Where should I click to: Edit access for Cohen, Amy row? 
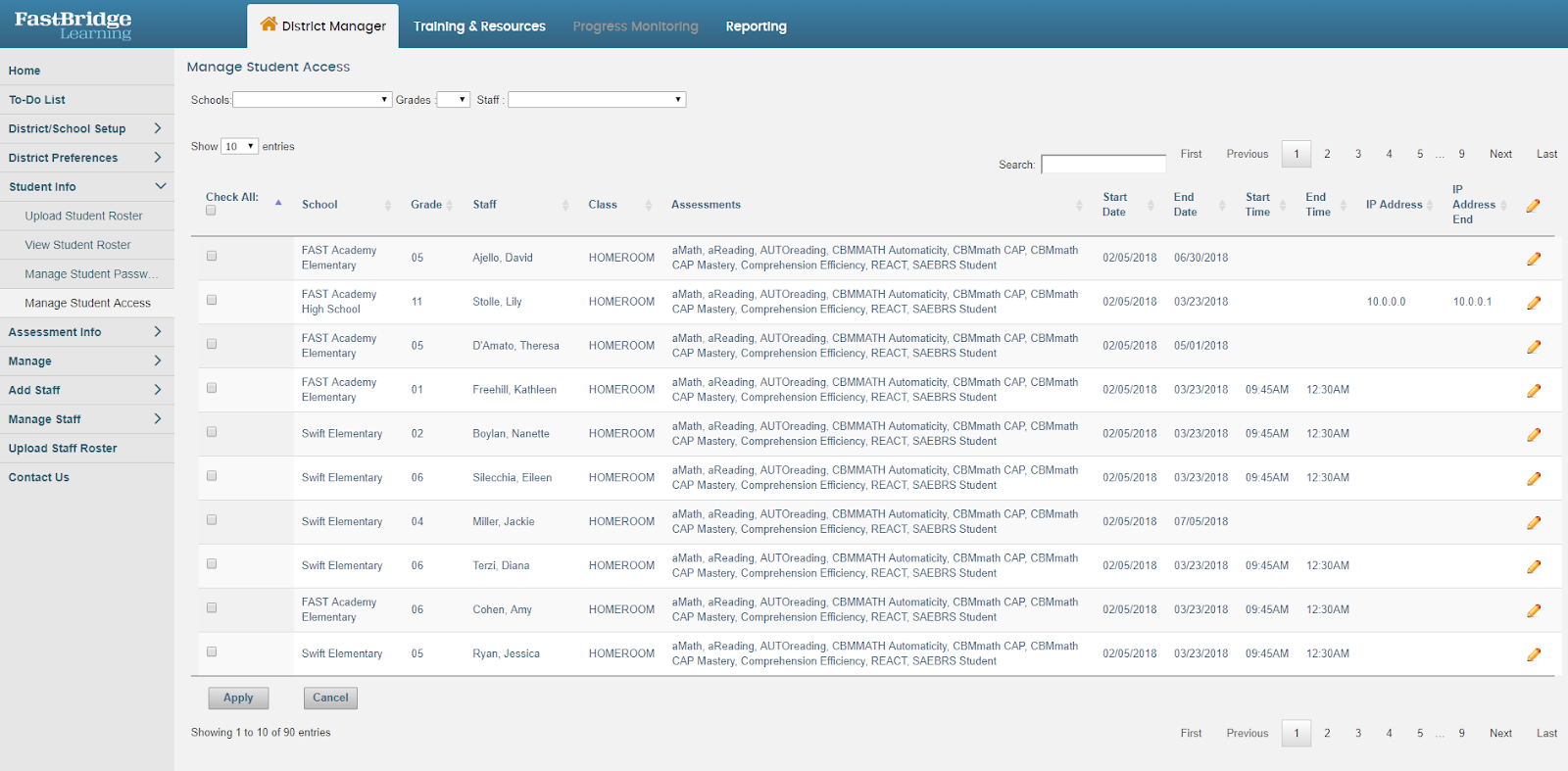pyautogui.click(x=1534, y=610)
